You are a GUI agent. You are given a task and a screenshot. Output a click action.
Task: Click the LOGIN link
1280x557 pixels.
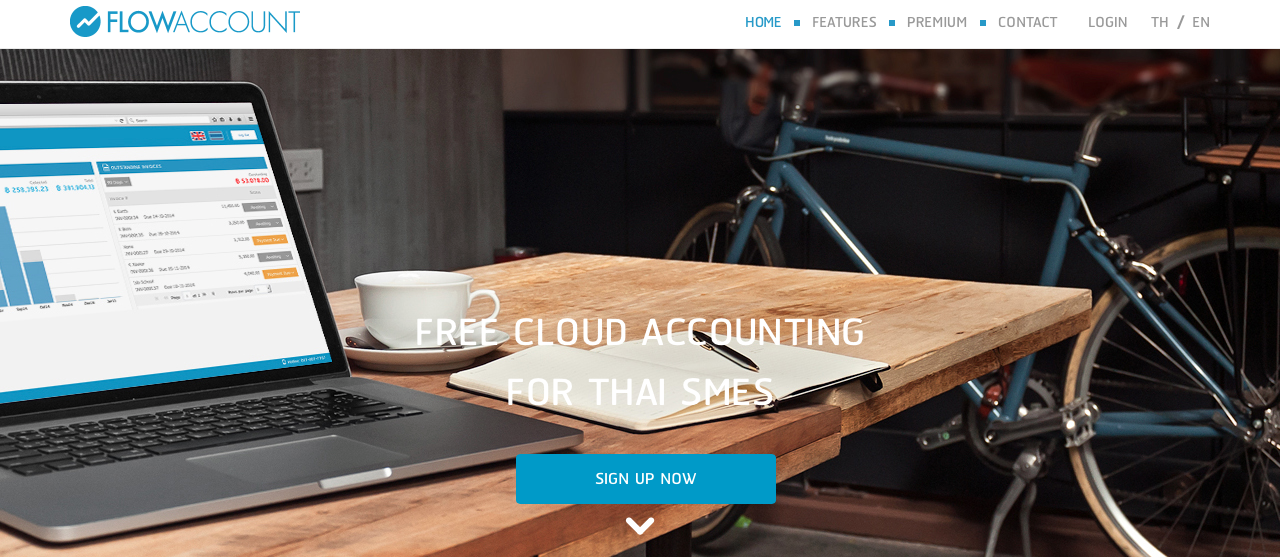click(1107, 22)
